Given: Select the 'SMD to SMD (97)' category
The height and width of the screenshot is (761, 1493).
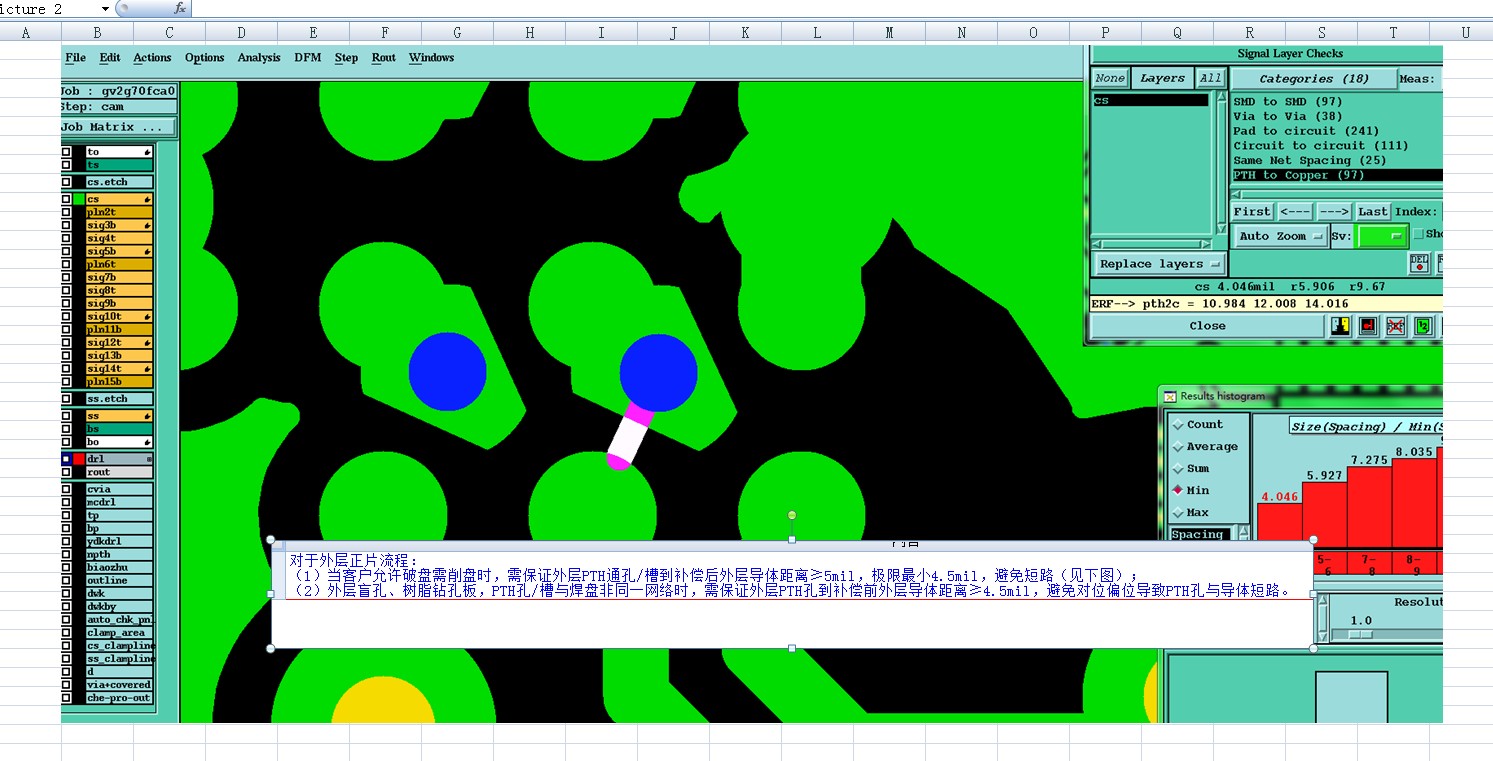Looking at the screenshot, I should tap(1288, 102).
